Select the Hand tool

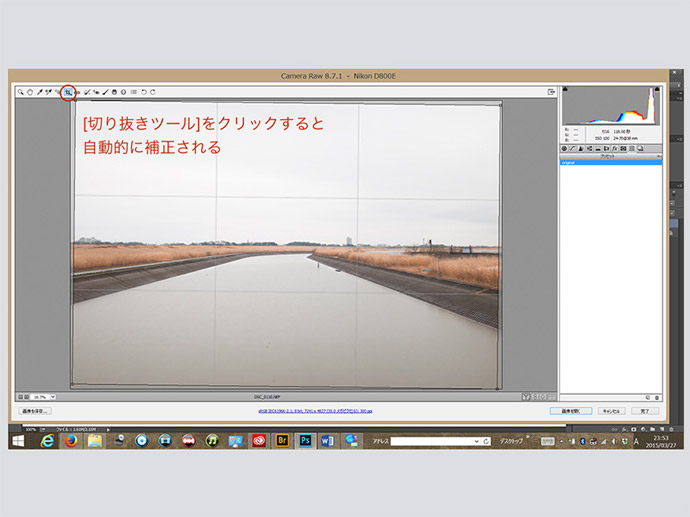coord(30,92)
